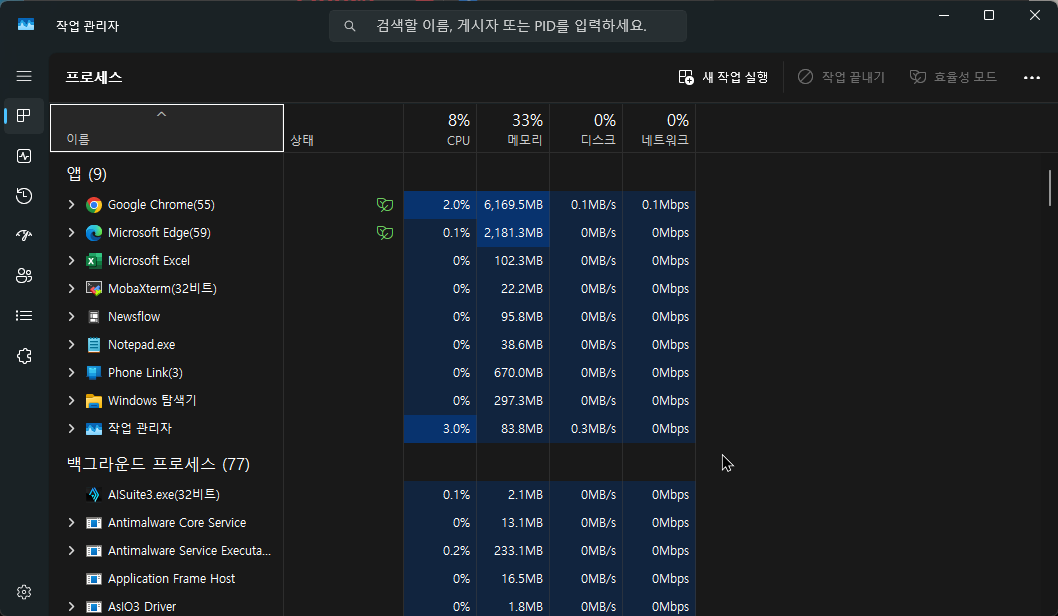Open the hamburger navigation menu

(x=24, y=76)
